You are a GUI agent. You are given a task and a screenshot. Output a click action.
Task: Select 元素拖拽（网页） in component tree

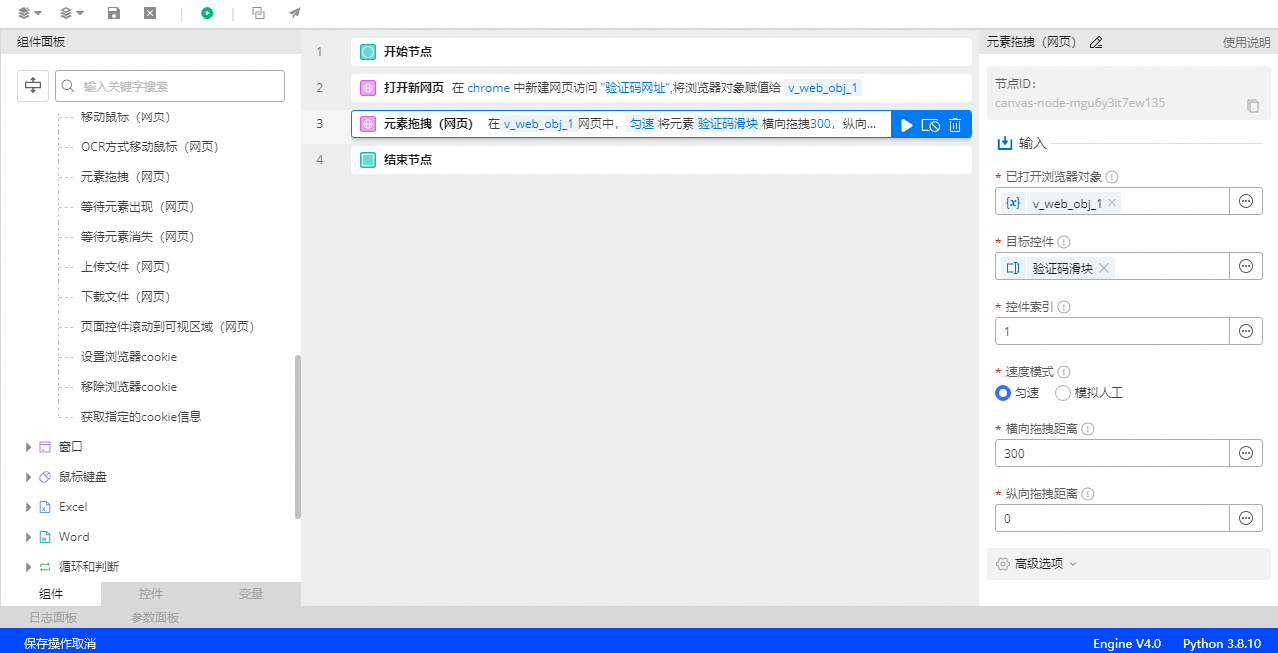[x=126, y=177]
